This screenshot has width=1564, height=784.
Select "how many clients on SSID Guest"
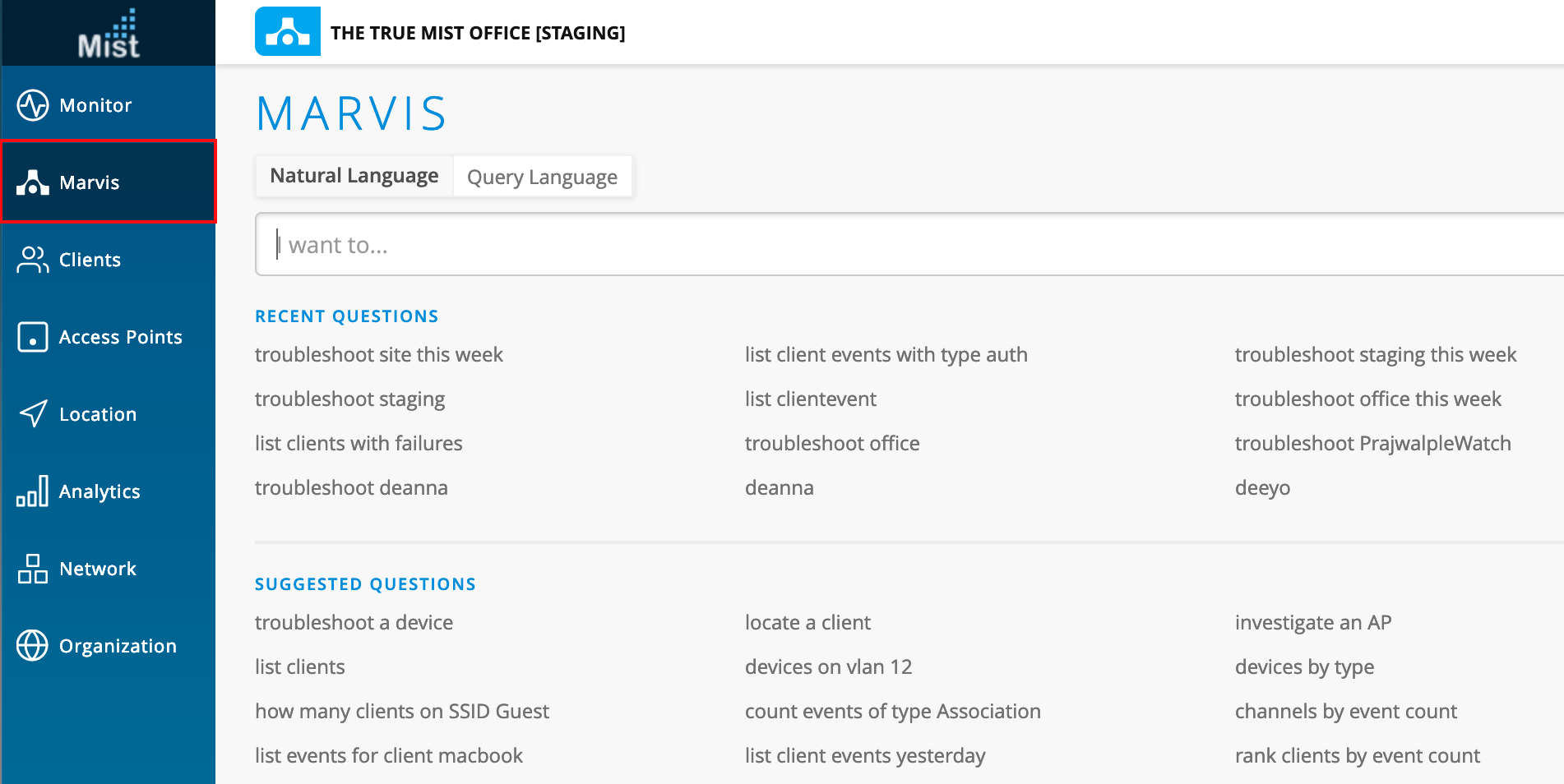(402, 712)
